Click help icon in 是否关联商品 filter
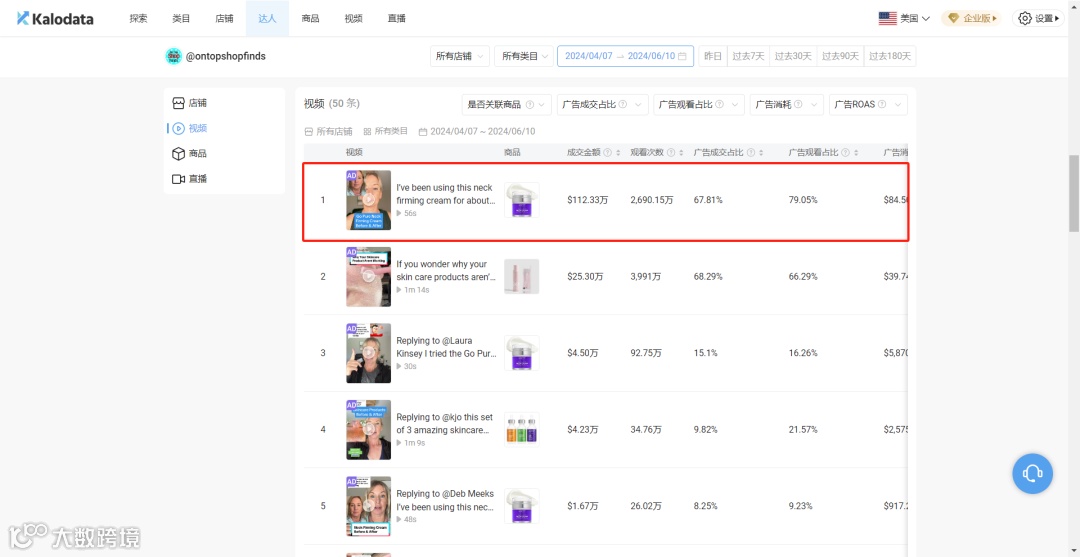 [x=530, y=105]
